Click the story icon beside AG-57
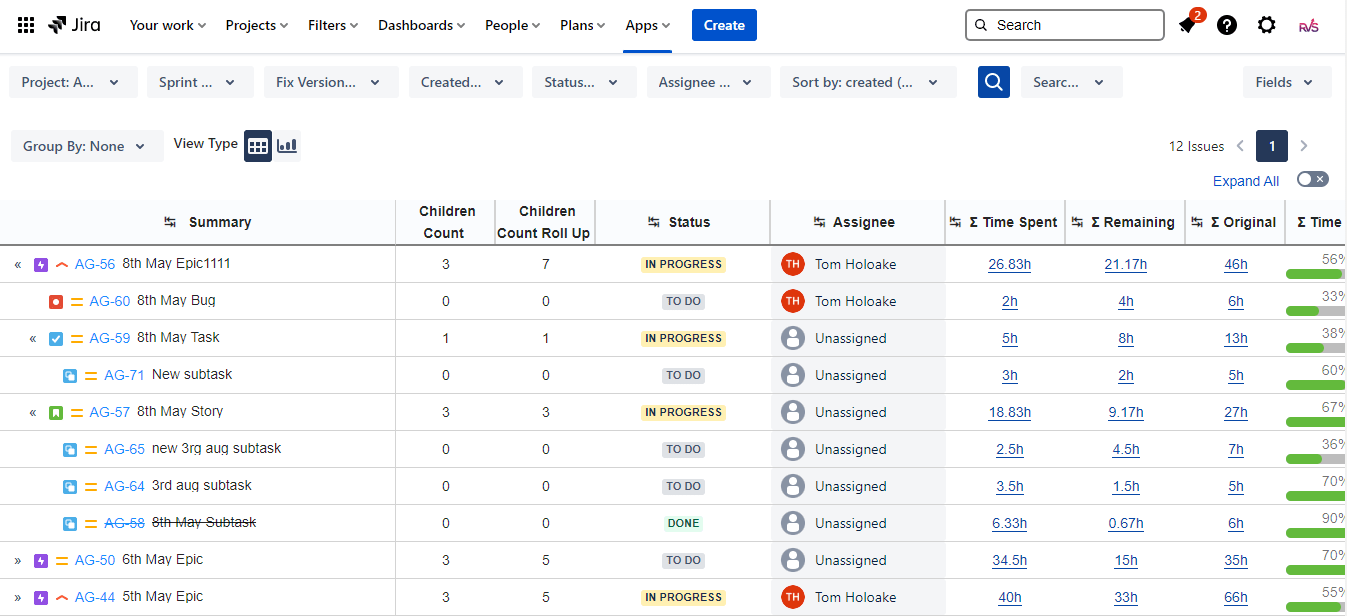Viewport: 1347px width, 616px height. point(55,411)
